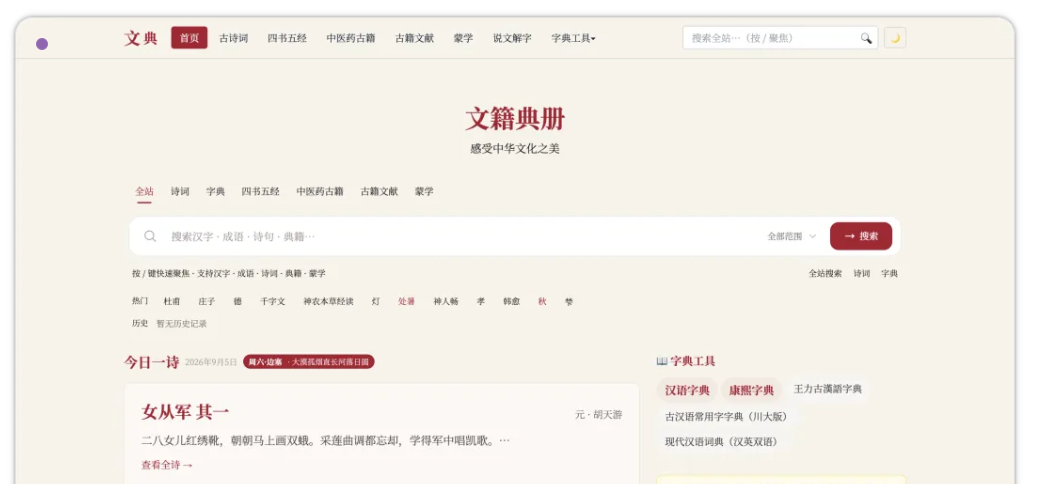Image resolution: width=1049 pixels, height=484 pixels.
Task: Click the book icon beside 字典工具 heading
Action: (662, 361)
